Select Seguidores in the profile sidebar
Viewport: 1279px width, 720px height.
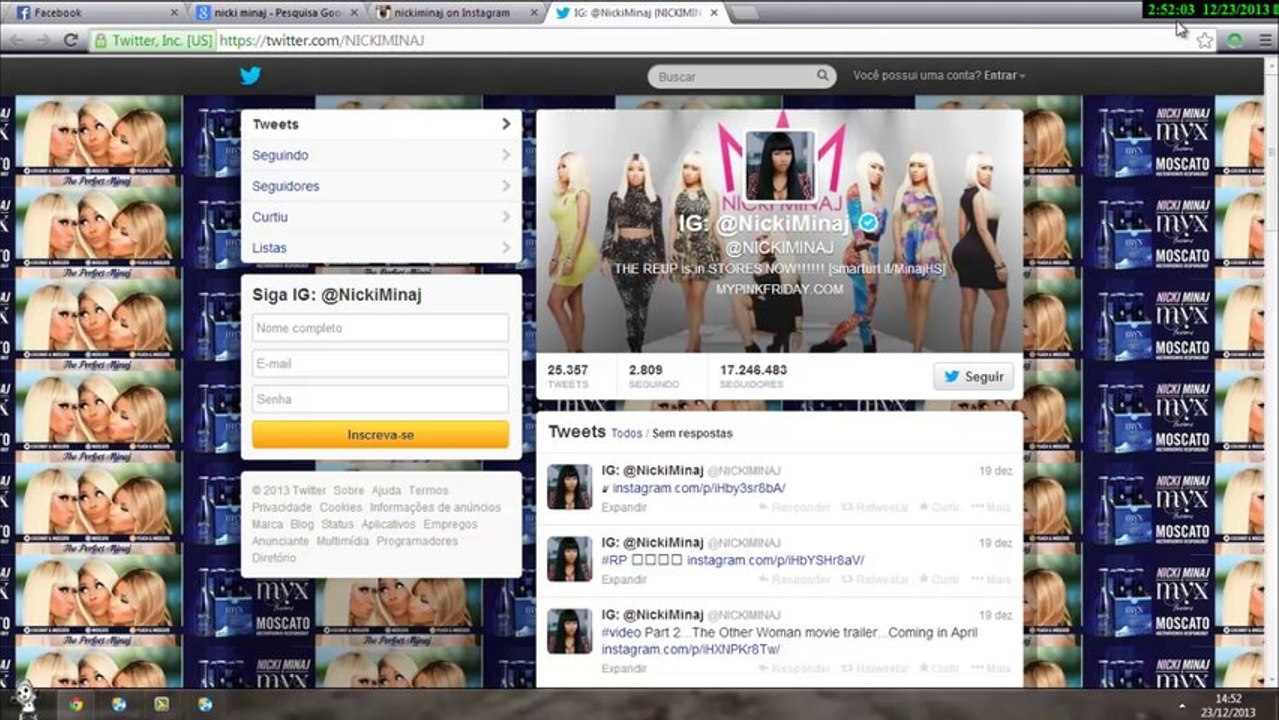pos(381,186)
